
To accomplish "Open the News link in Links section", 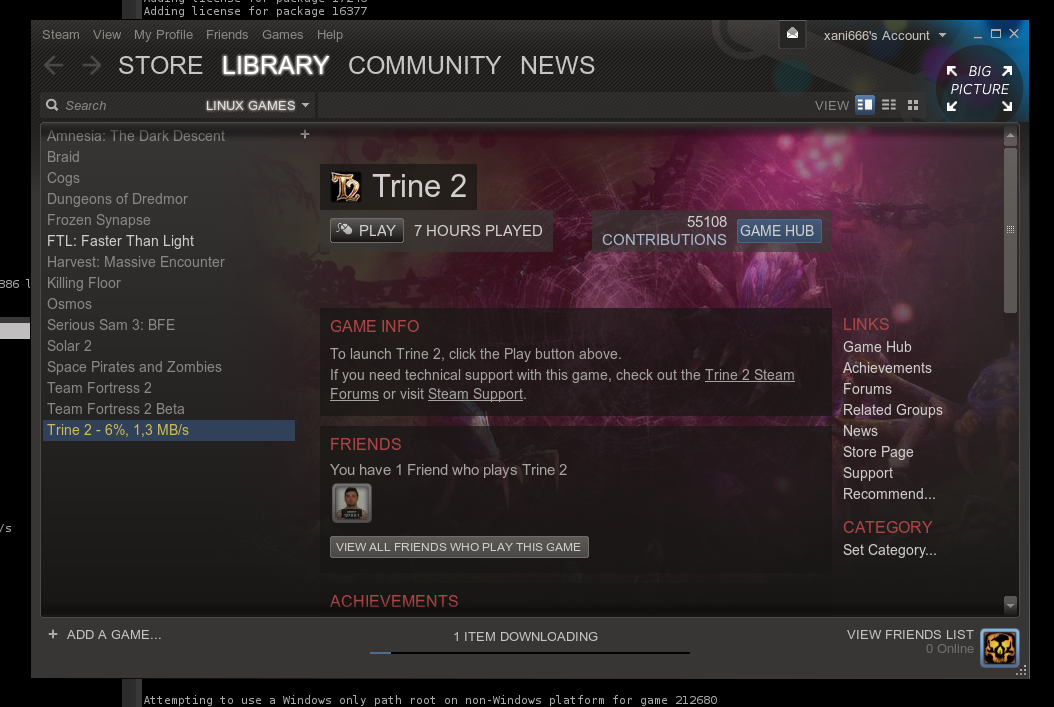I will (x=860, y=431).
